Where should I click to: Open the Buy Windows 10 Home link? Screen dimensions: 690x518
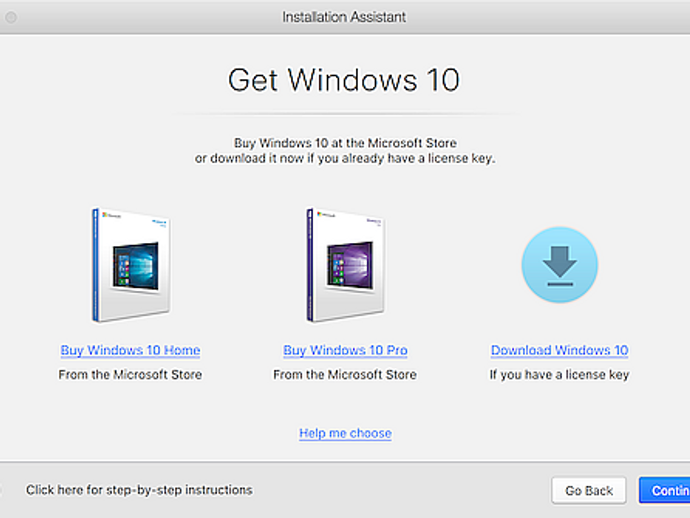point(130,350)
